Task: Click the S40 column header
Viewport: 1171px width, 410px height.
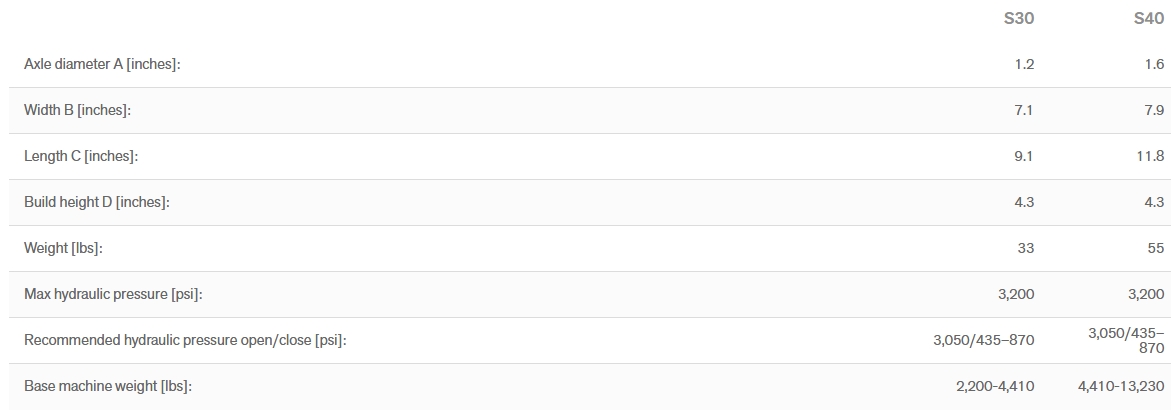Action: tap(1149, 19)
